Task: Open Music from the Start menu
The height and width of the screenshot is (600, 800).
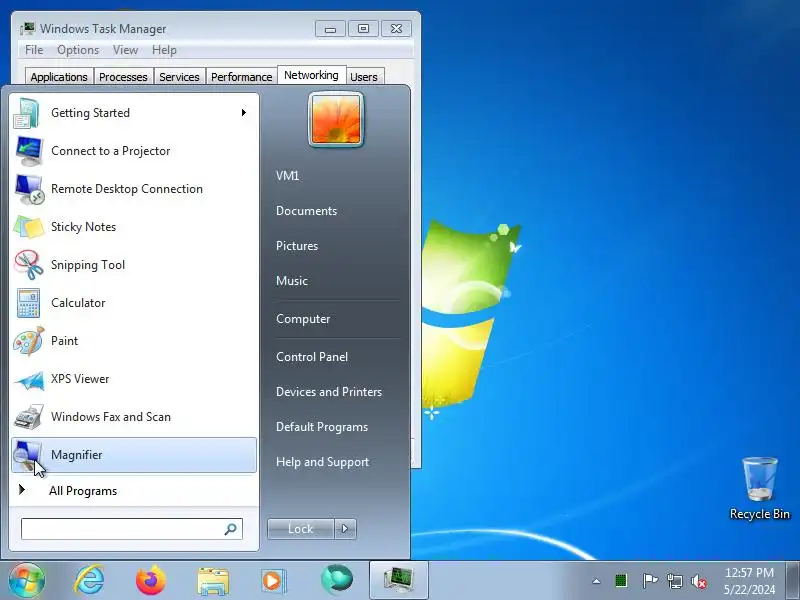Action: (292, 281)
